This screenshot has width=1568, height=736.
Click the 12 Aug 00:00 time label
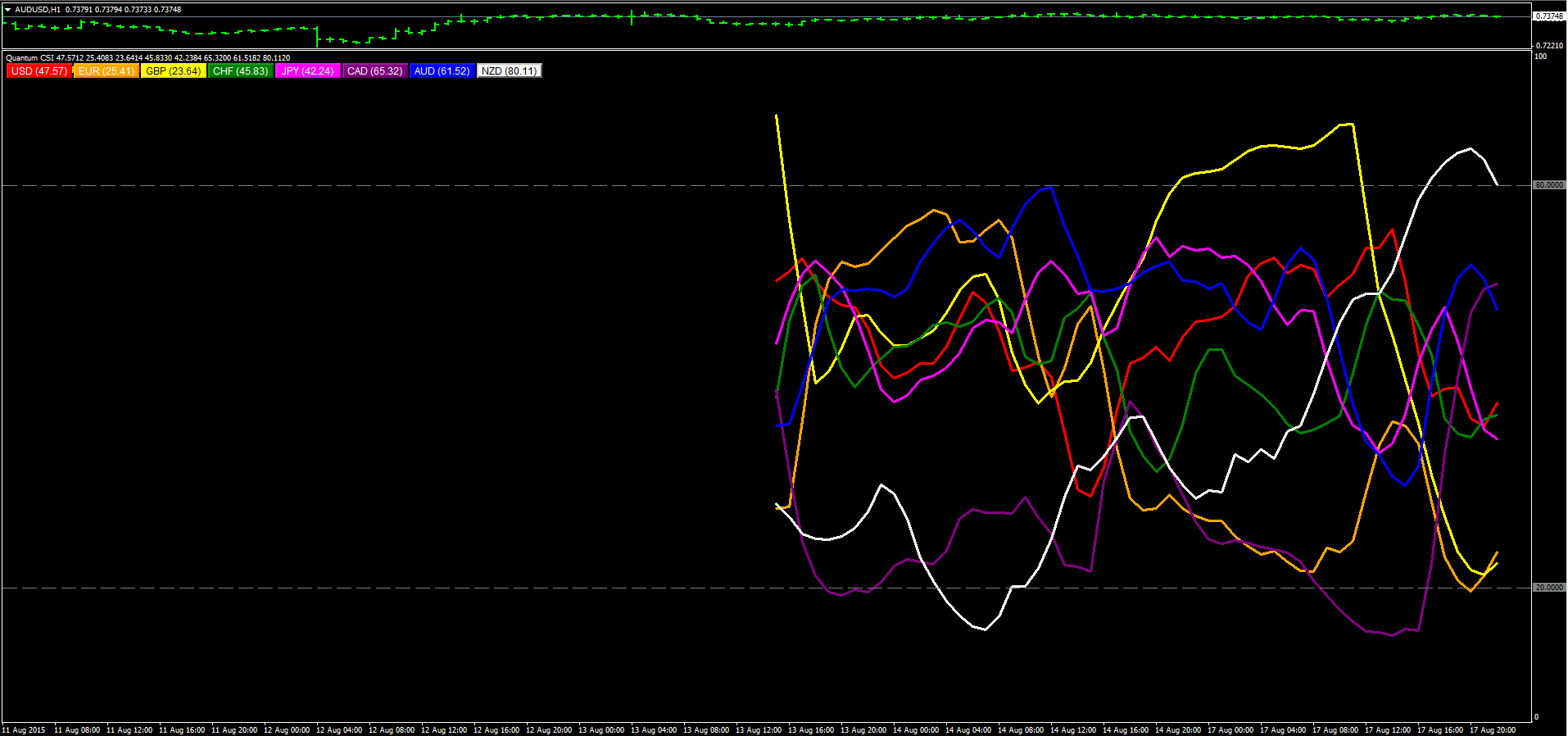click(287, 730)
